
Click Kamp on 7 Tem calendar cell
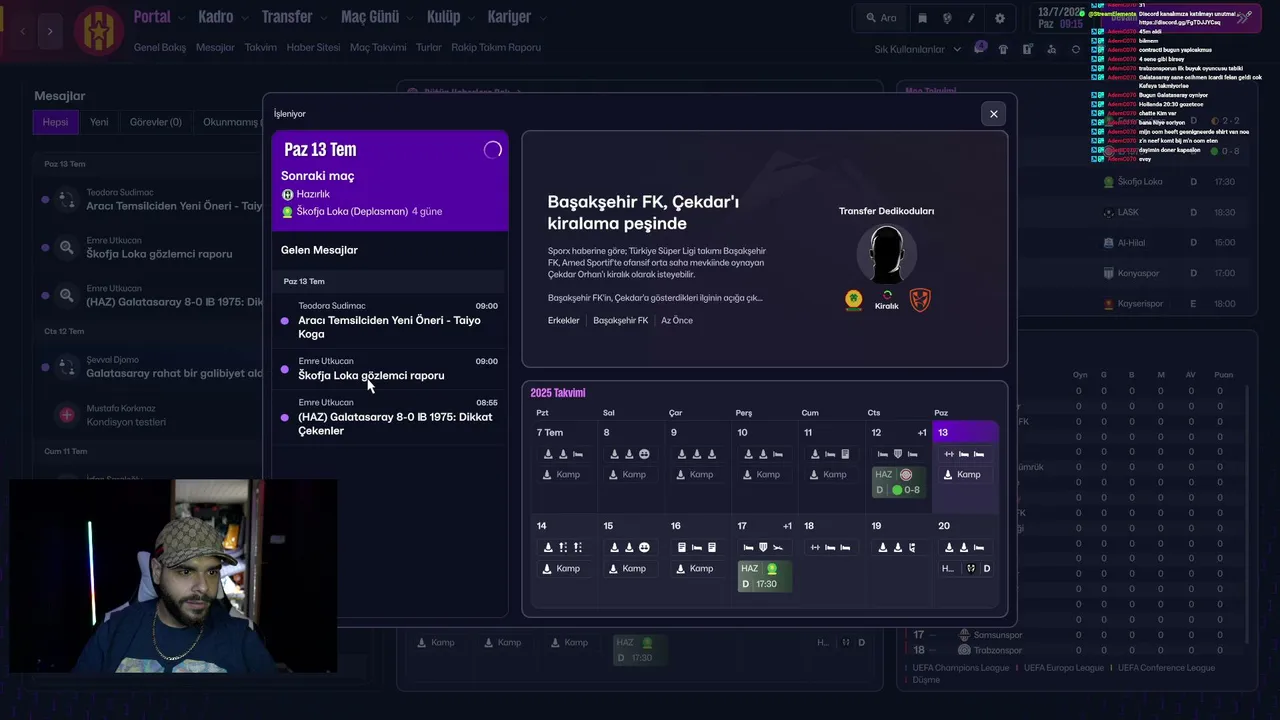click(x=562, y=475)
